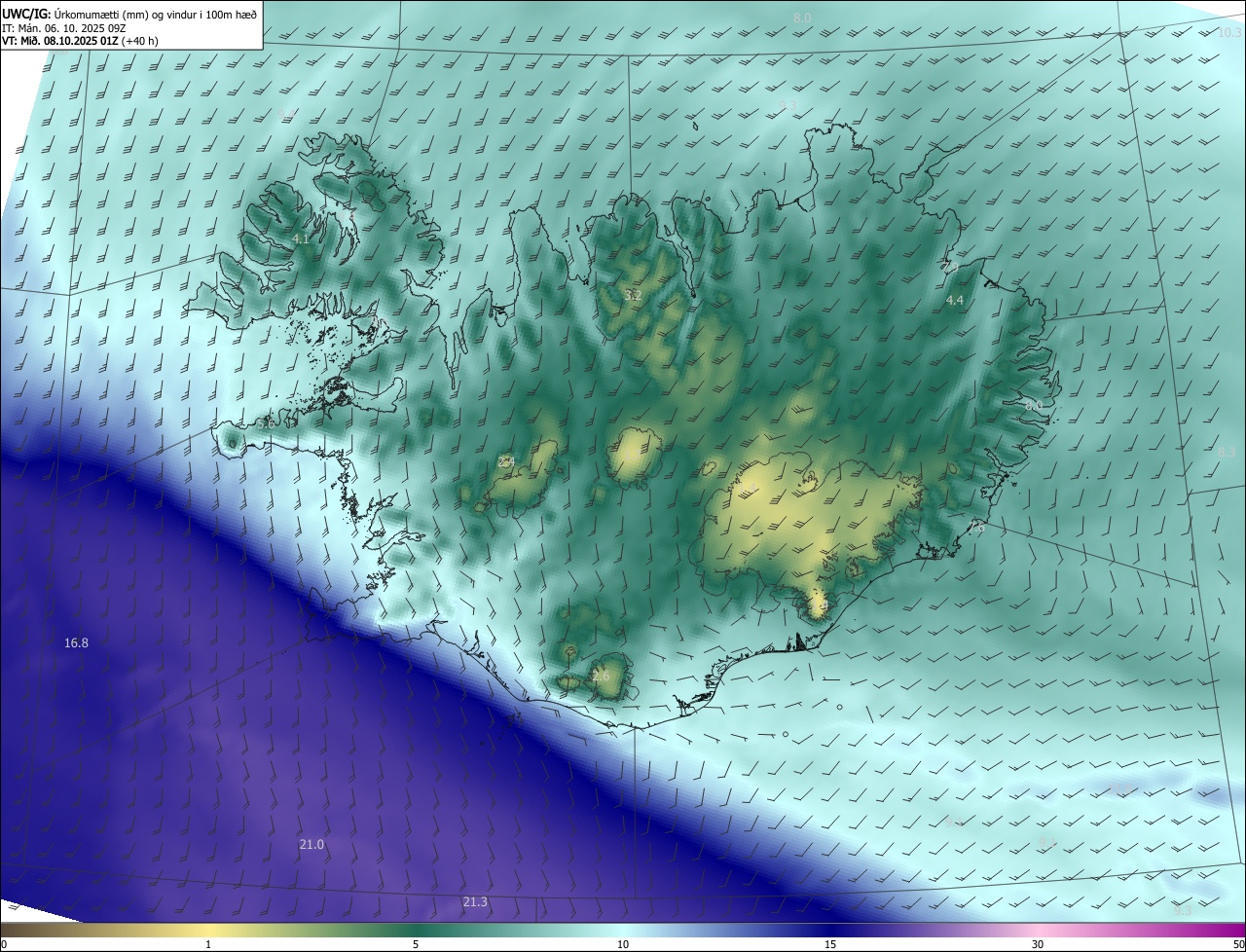Click the valid time 'VT: Mið. 08.10.2025 01Z (+40 h)'
1246x952 pixels.
[80, 41]
